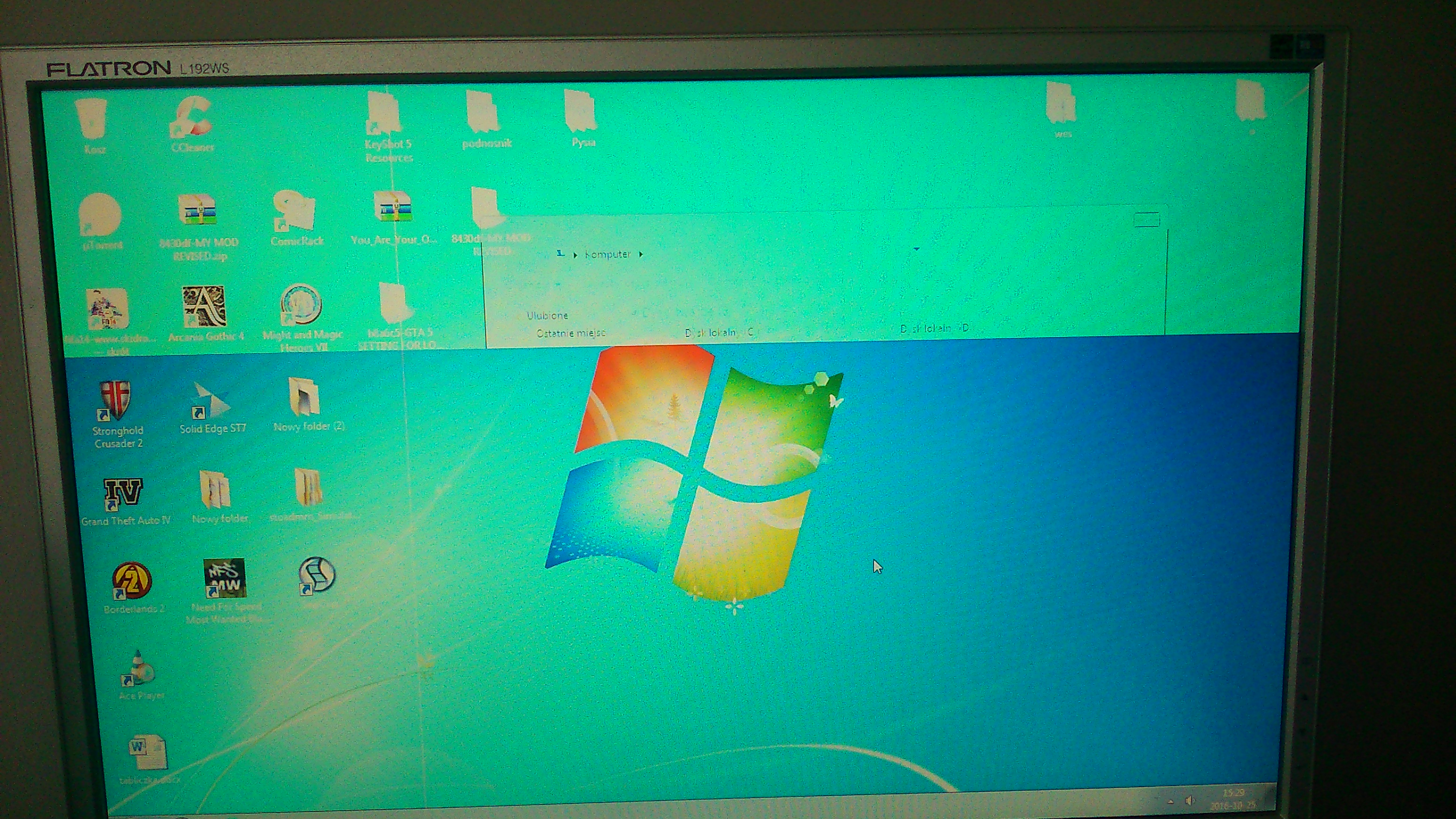Select Ulubione in Explorer navigation pane

[x=547, y=315]
